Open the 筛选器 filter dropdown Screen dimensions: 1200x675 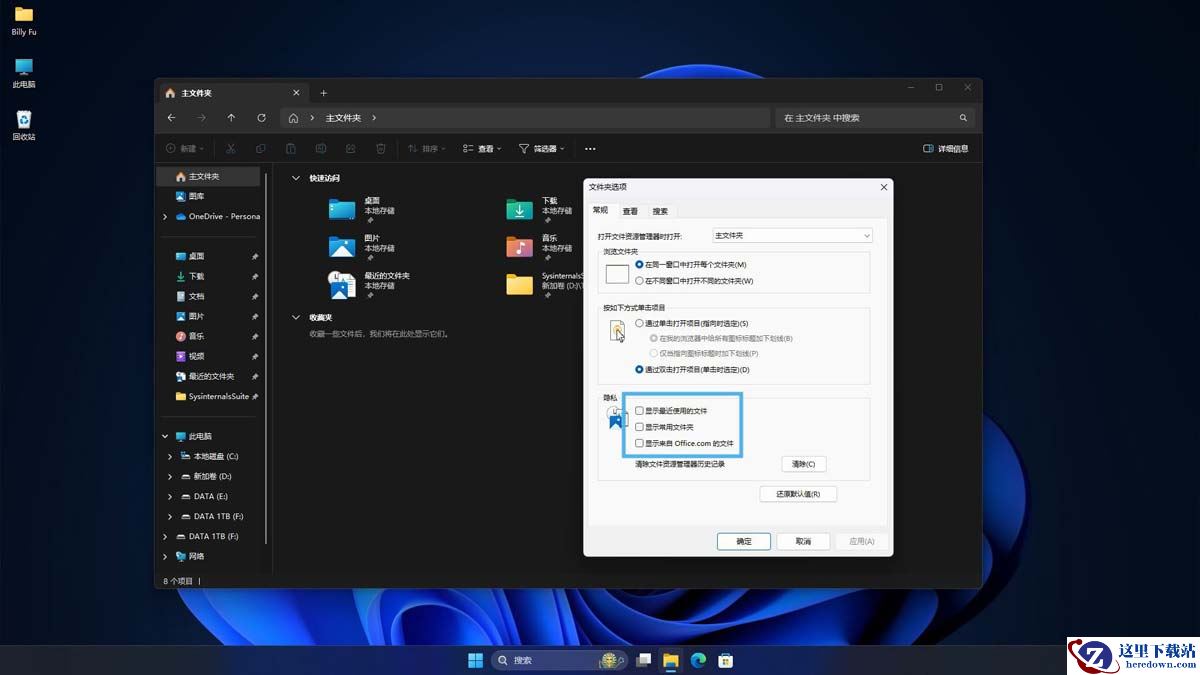pos(541,149)
